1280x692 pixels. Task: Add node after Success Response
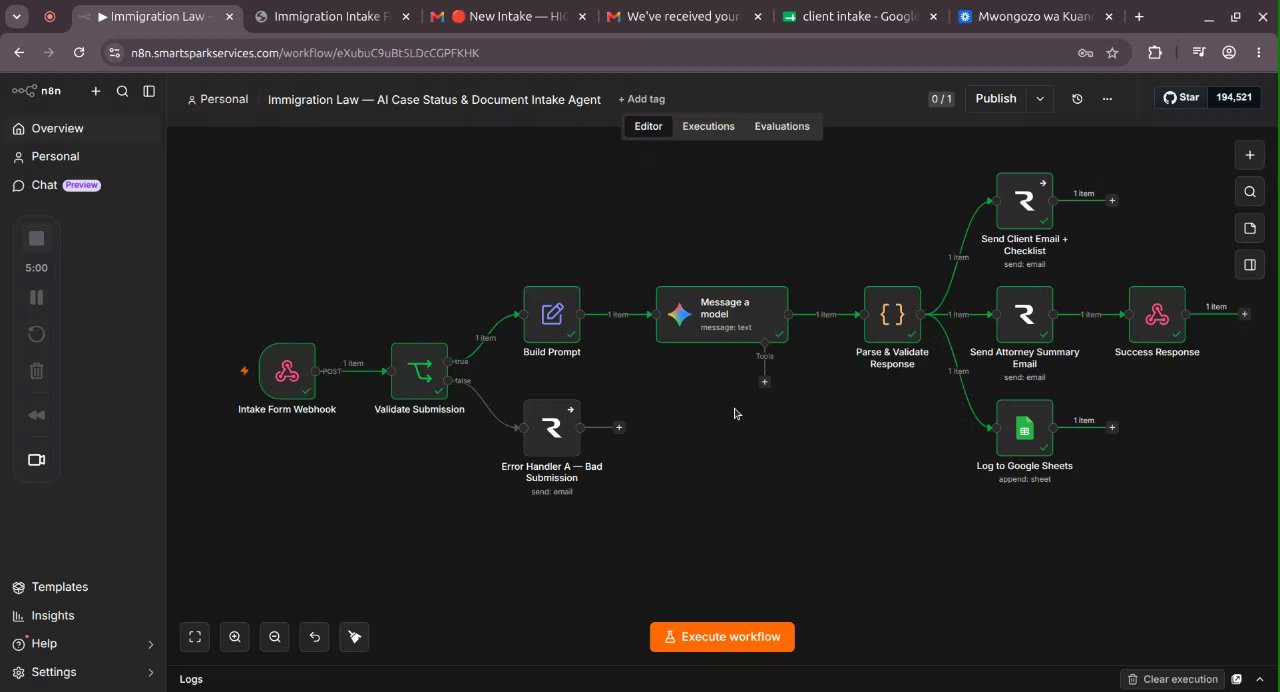1244,314
